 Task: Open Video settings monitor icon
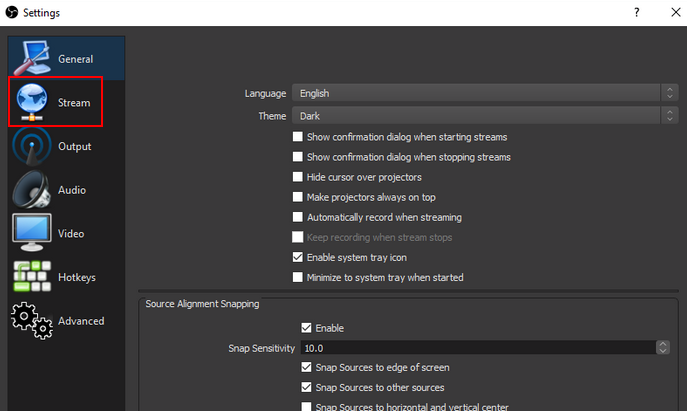pos(31,233)
